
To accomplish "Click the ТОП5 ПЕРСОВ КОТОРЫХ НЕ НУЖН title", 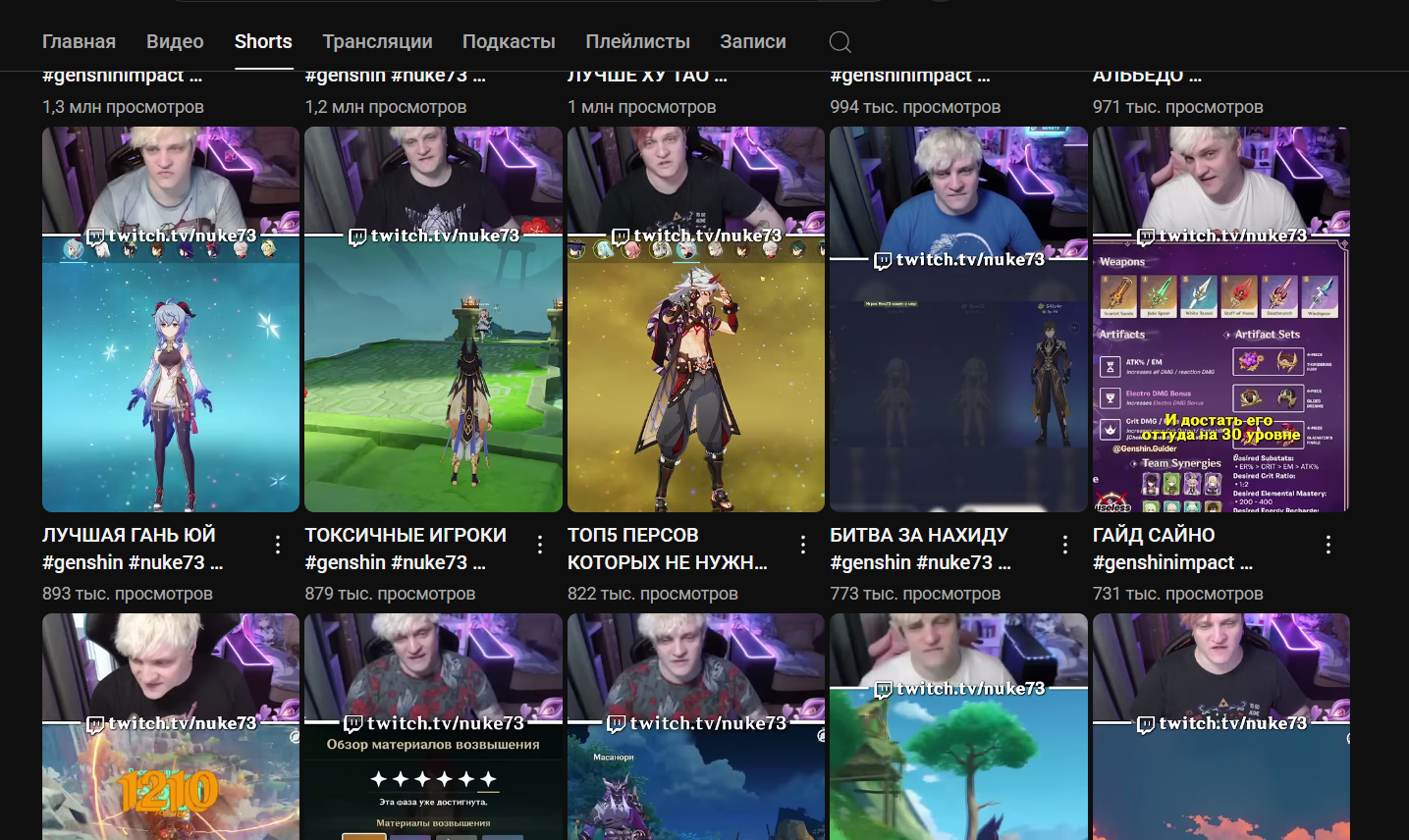I will [x=668, y=549].
